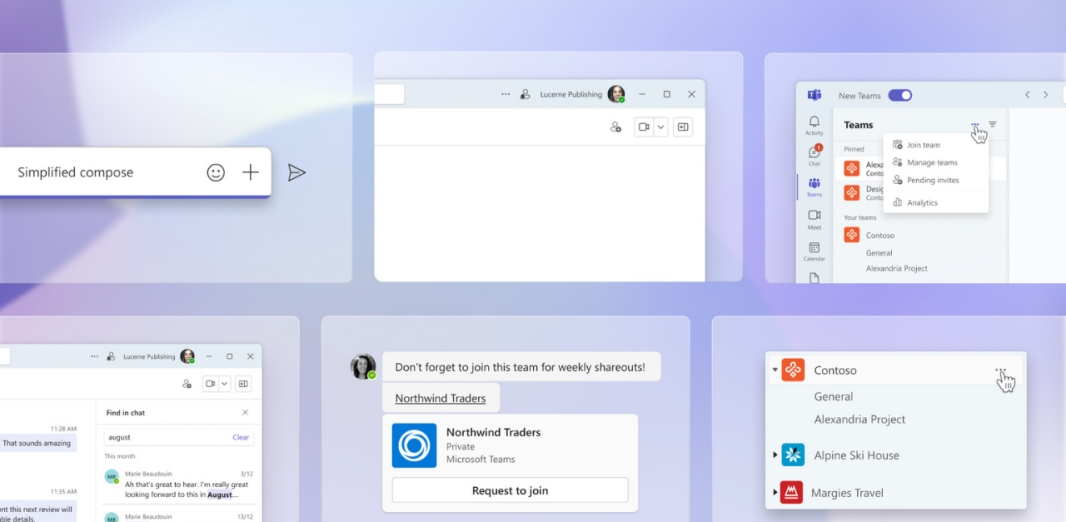Image resolution: width=1066 pixels, height=522 pixels.
Task: Send message with the paper plane icon
Action: point(296,173)
